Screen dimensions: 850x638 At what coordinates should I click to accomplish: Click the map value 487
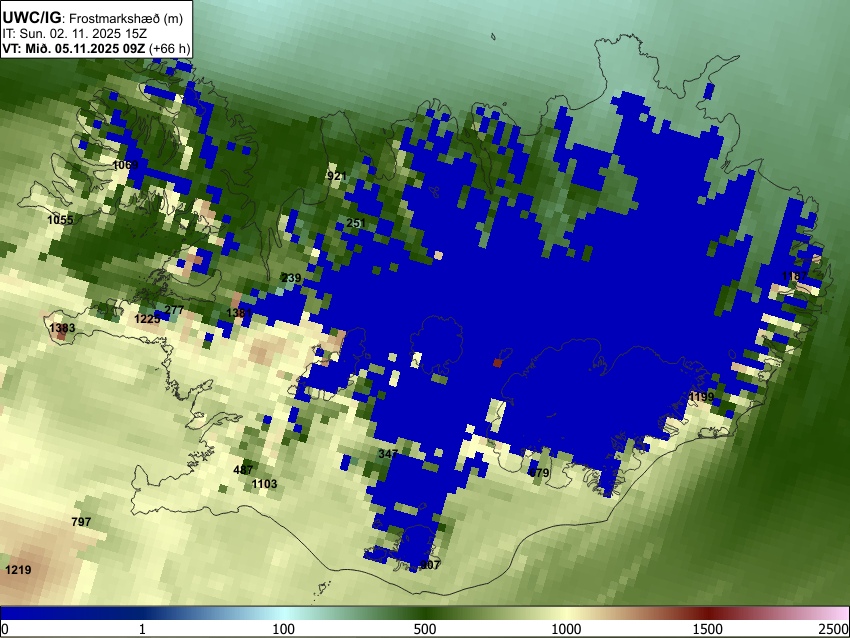point(243,470)
